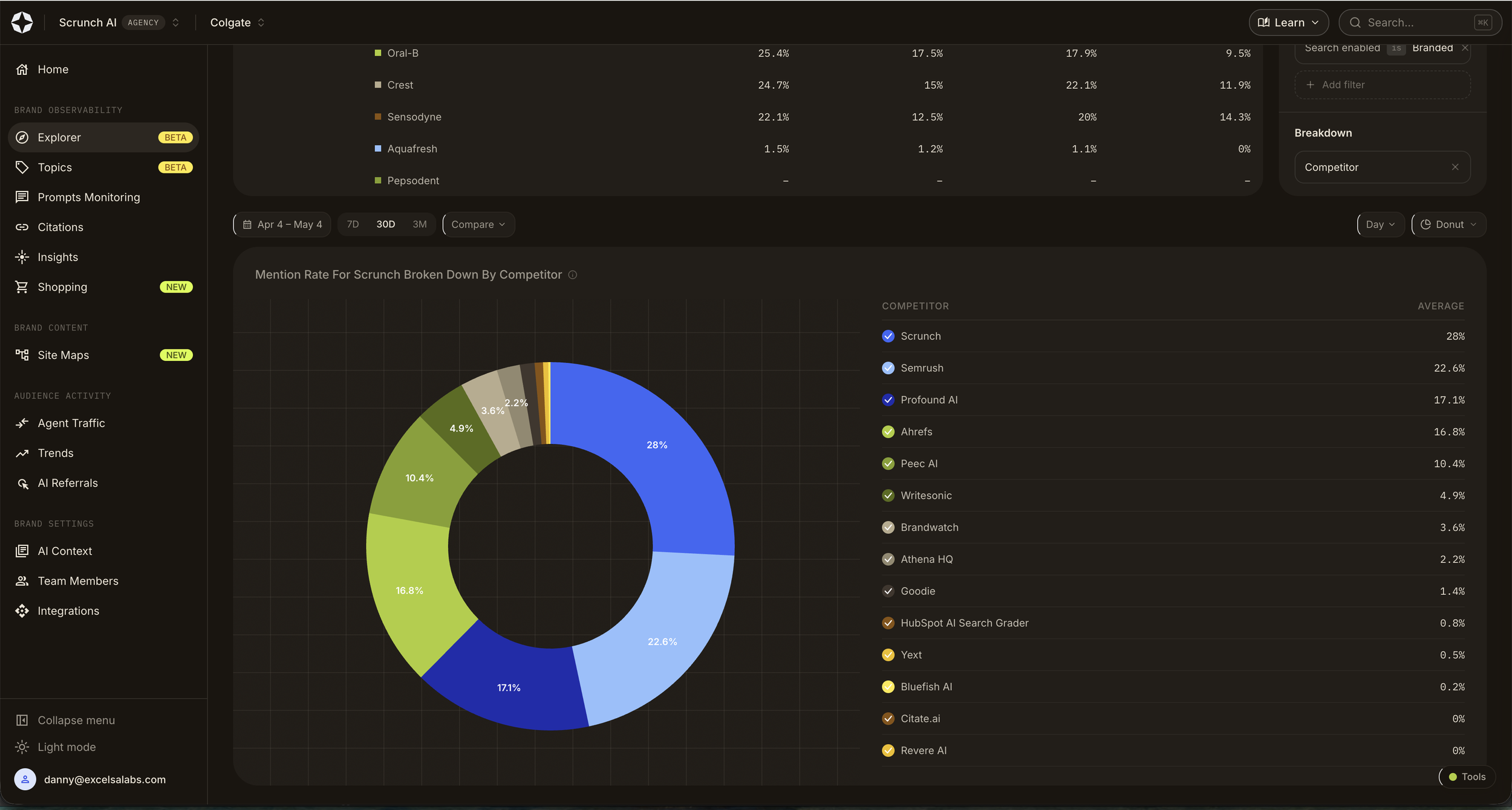1512x810 pixels.
Task: Click the Sensodyne table row
Action: click(x=812, y=117)
